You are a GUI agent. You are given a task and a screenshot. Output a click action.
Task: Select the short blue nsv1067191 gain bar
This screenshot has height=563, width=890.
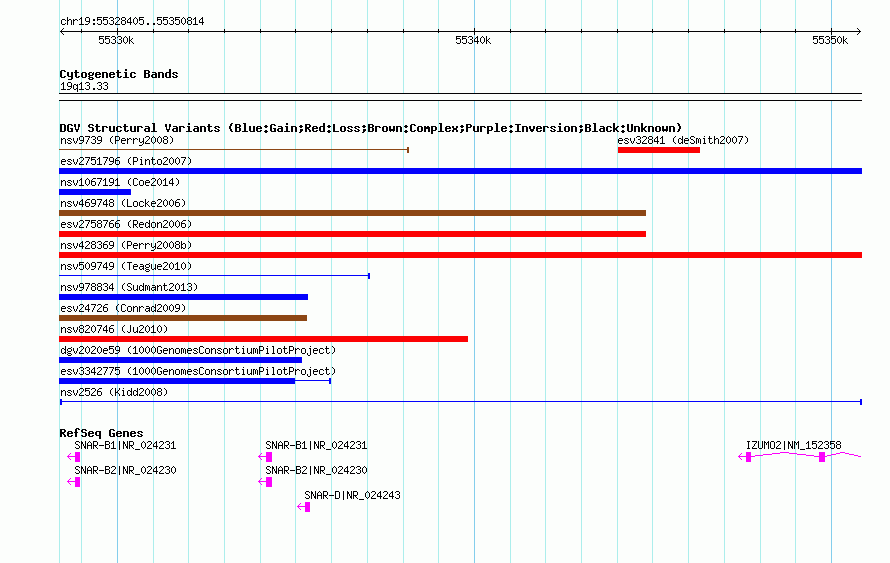[x=95, y=192]
